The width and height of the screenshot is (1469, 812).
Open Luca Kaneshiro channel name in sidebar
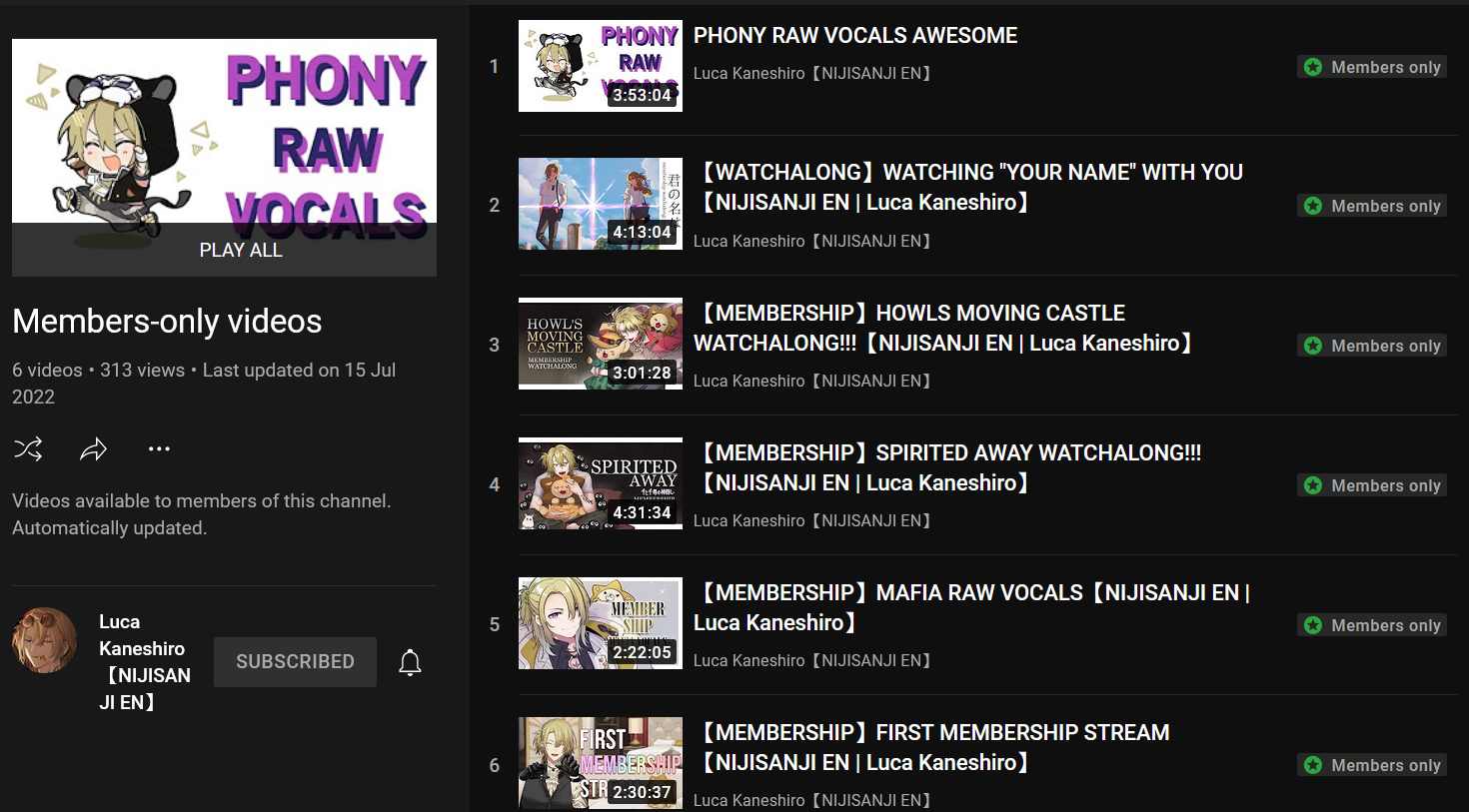tap(145, 662)
